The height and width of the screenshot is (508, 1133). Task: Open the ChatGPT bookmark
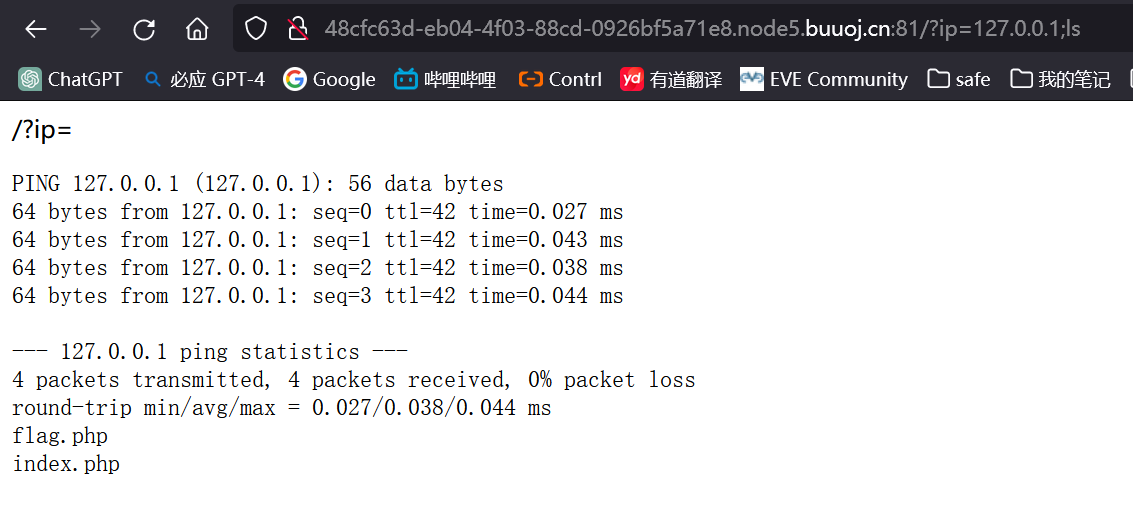pyautogui.click(x=70, y=79)
